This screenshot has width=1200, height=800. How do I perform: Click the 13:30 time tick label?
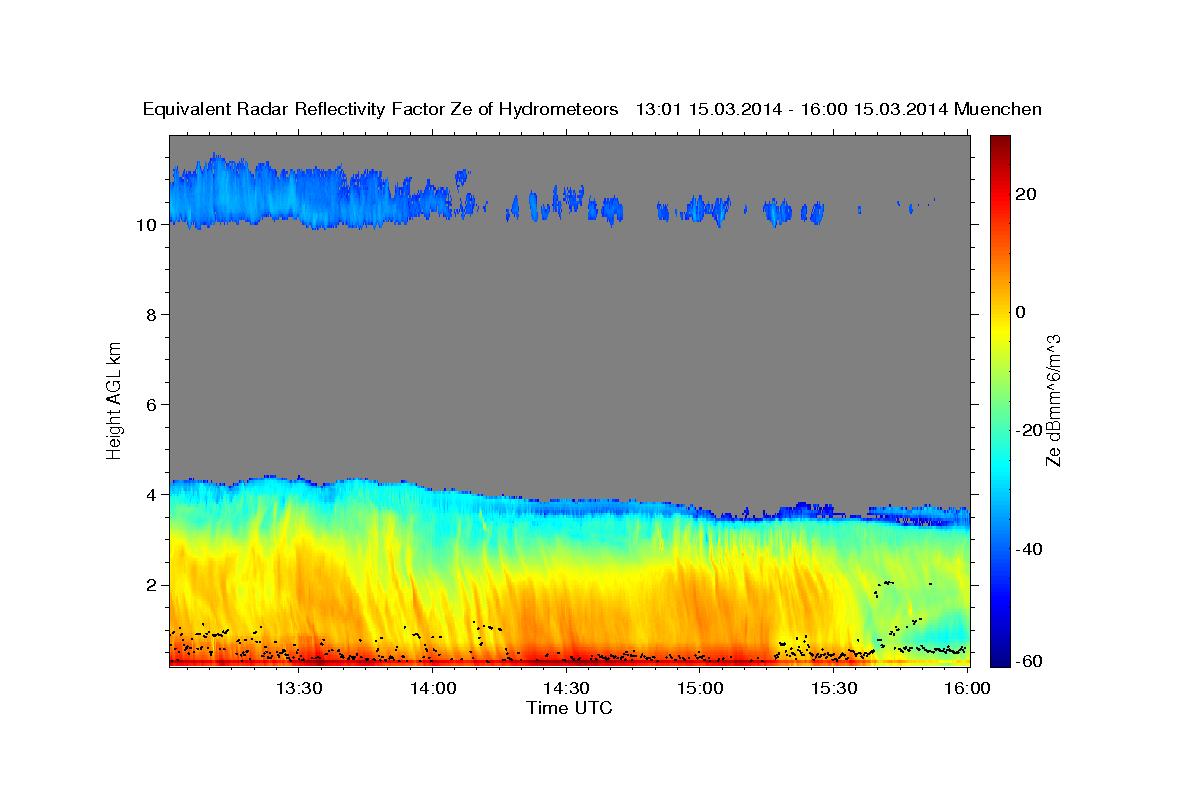(298, 688)
